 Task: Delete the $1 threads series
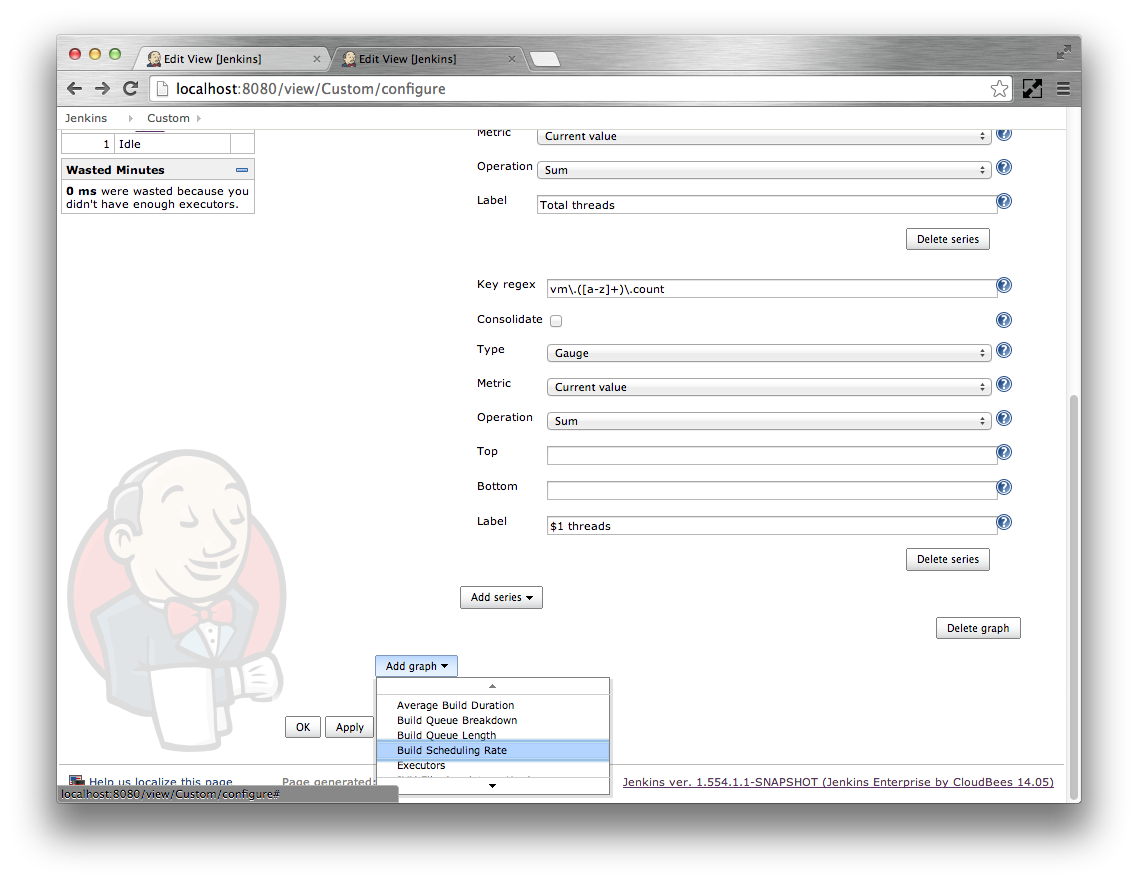(947, 559)
